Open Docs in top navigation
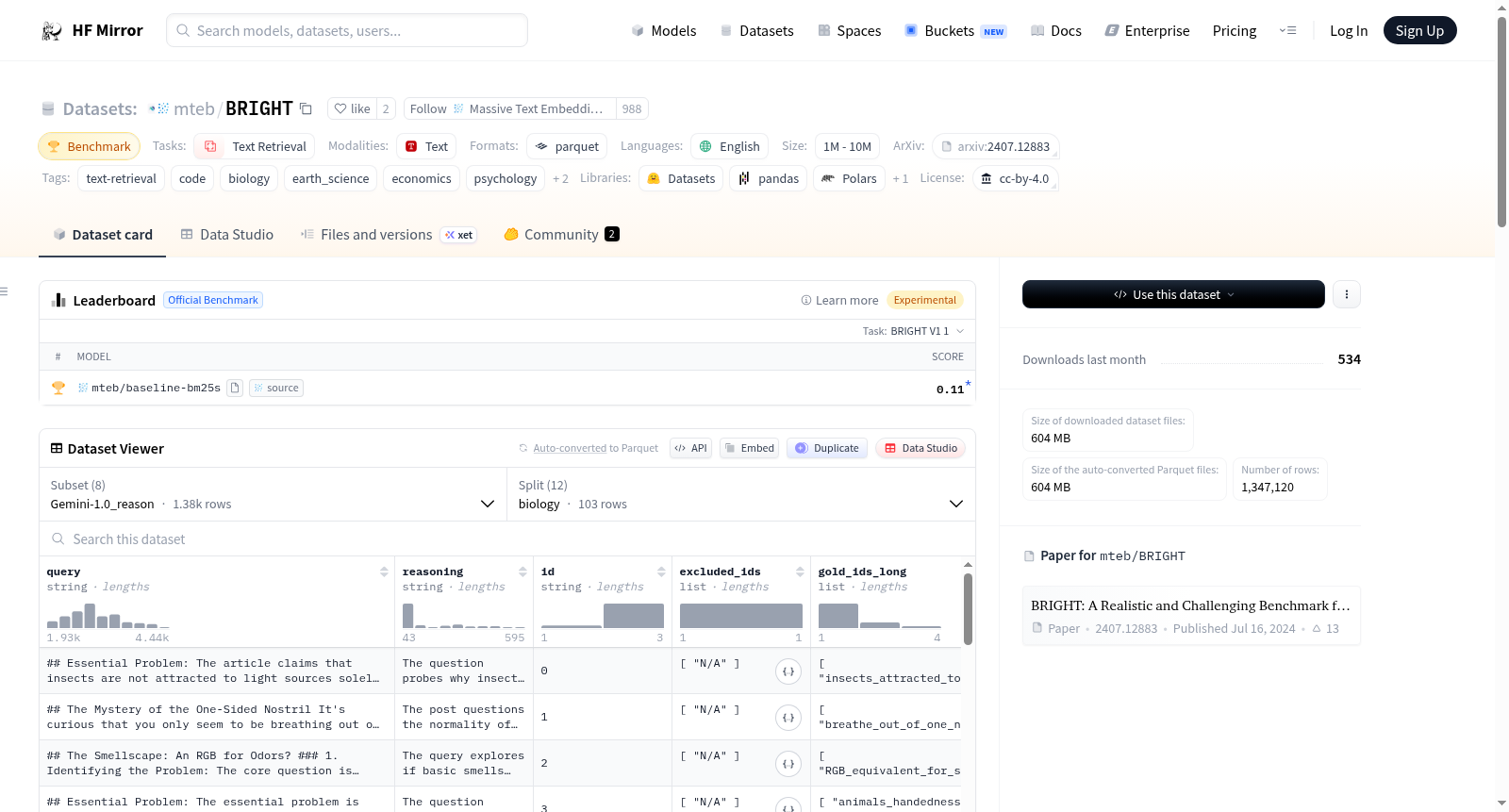 [x=1055, y=30]
